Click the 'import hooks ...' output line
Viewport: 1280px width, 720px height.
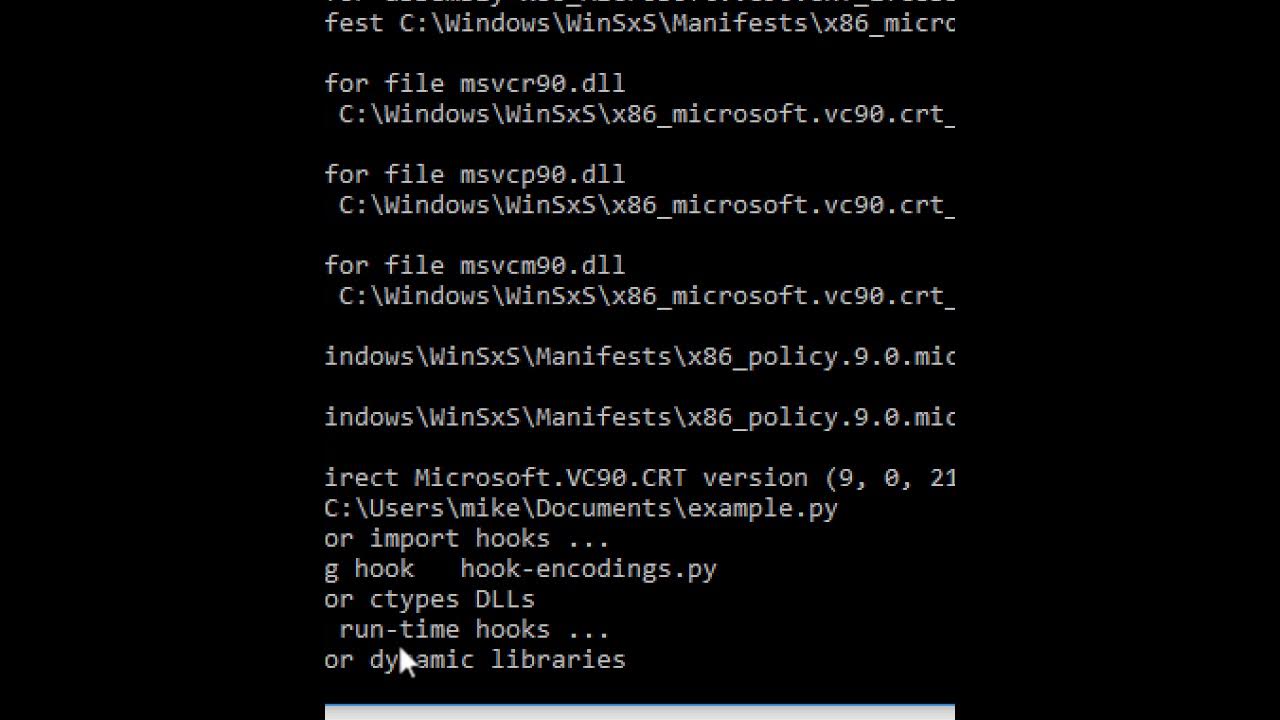[x=489, y=539]
